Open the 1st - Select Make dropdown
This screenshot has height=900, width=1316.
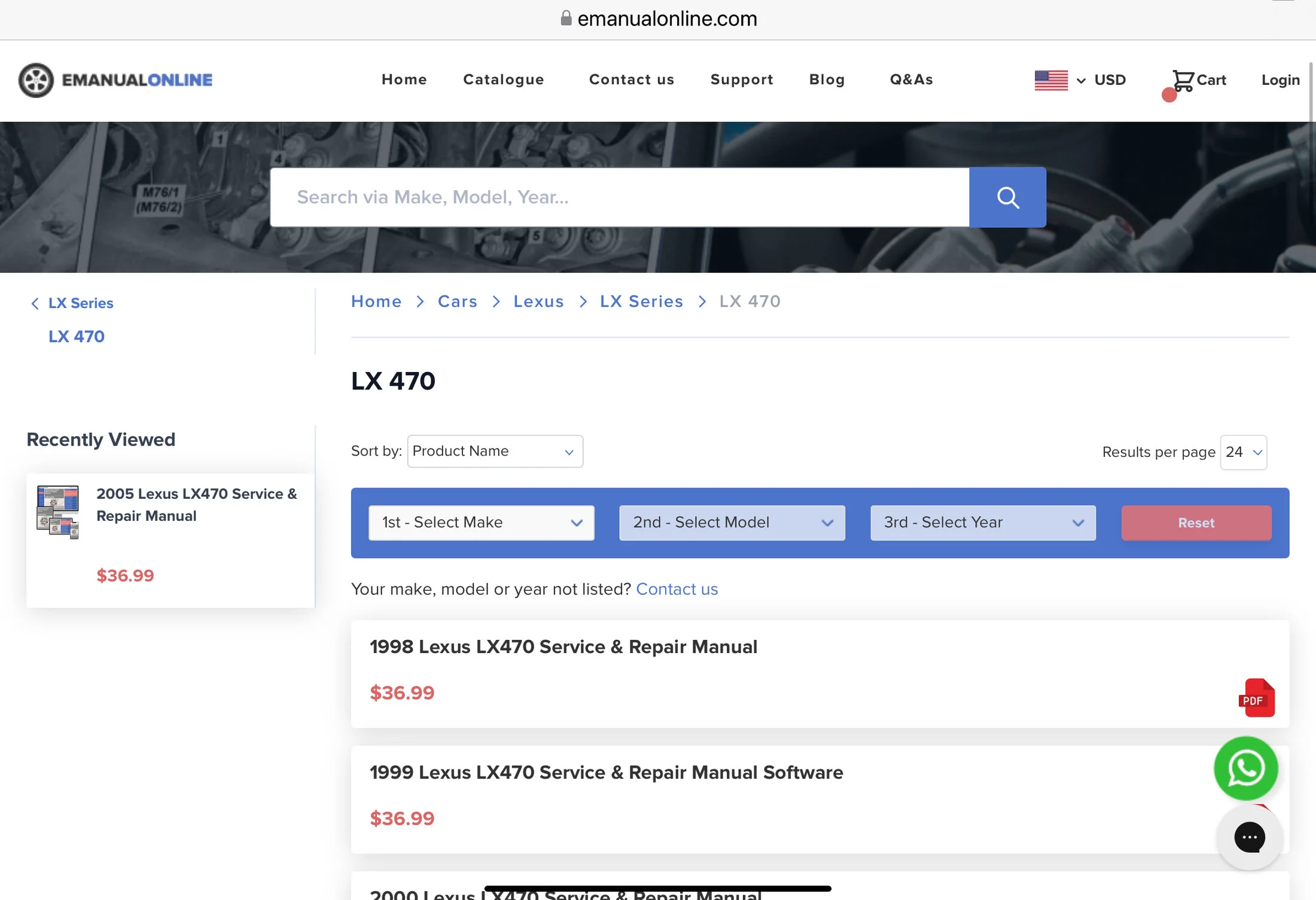tap(481, 523)
